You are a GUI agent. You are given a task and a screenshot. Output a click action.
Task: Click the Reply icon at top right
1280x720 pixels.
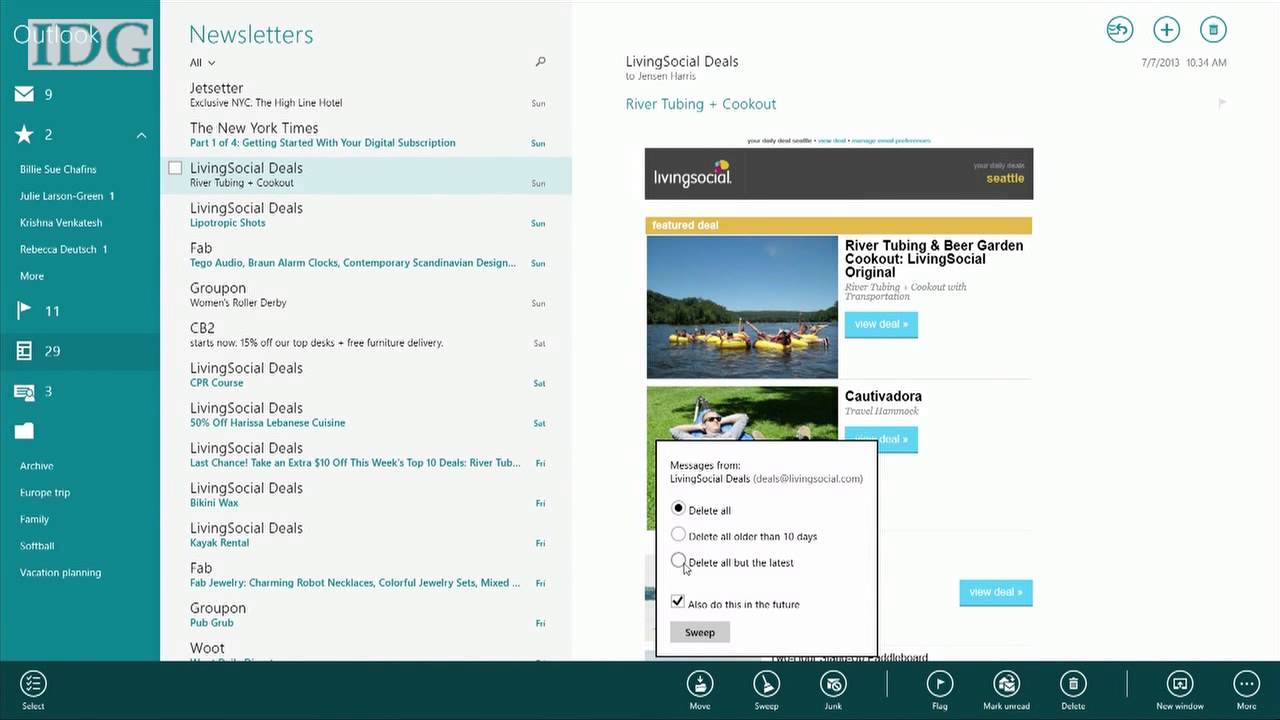coord(1120,30)
